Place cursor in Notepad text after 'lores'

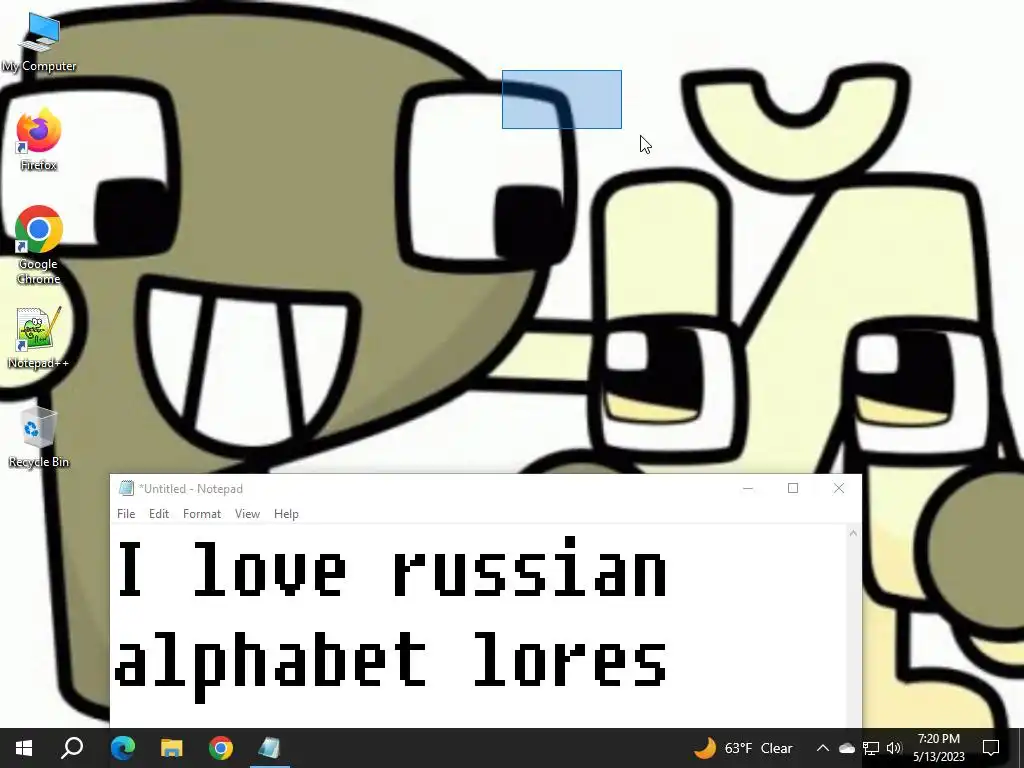click(x=669, y=660)
